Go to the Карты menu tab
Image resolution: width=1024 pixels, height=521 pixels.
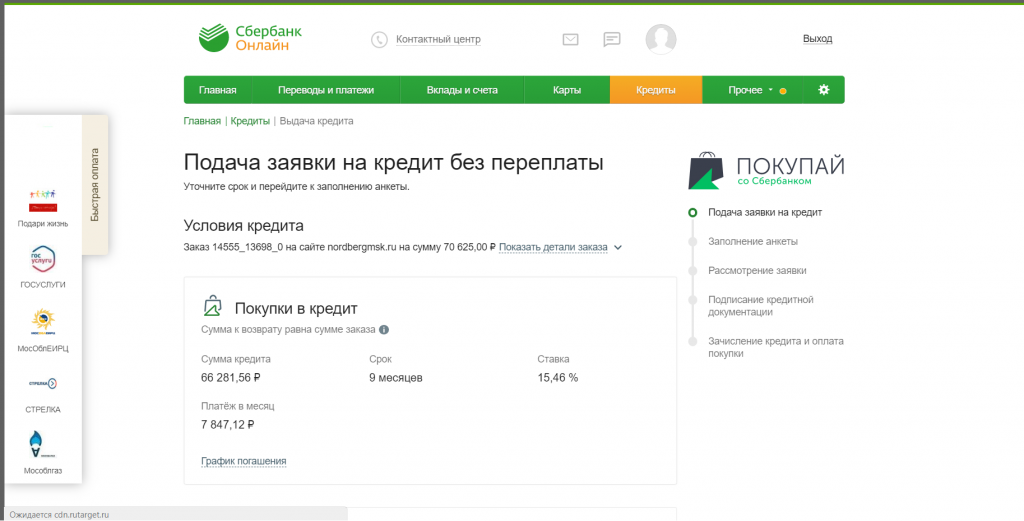[567, 90]
